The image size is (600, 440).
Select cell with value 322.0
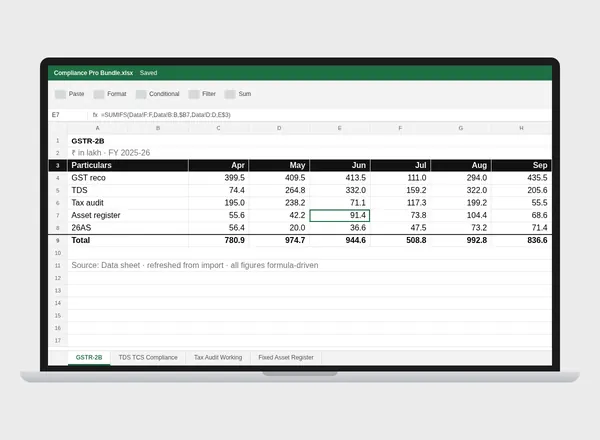click(461, 190)
